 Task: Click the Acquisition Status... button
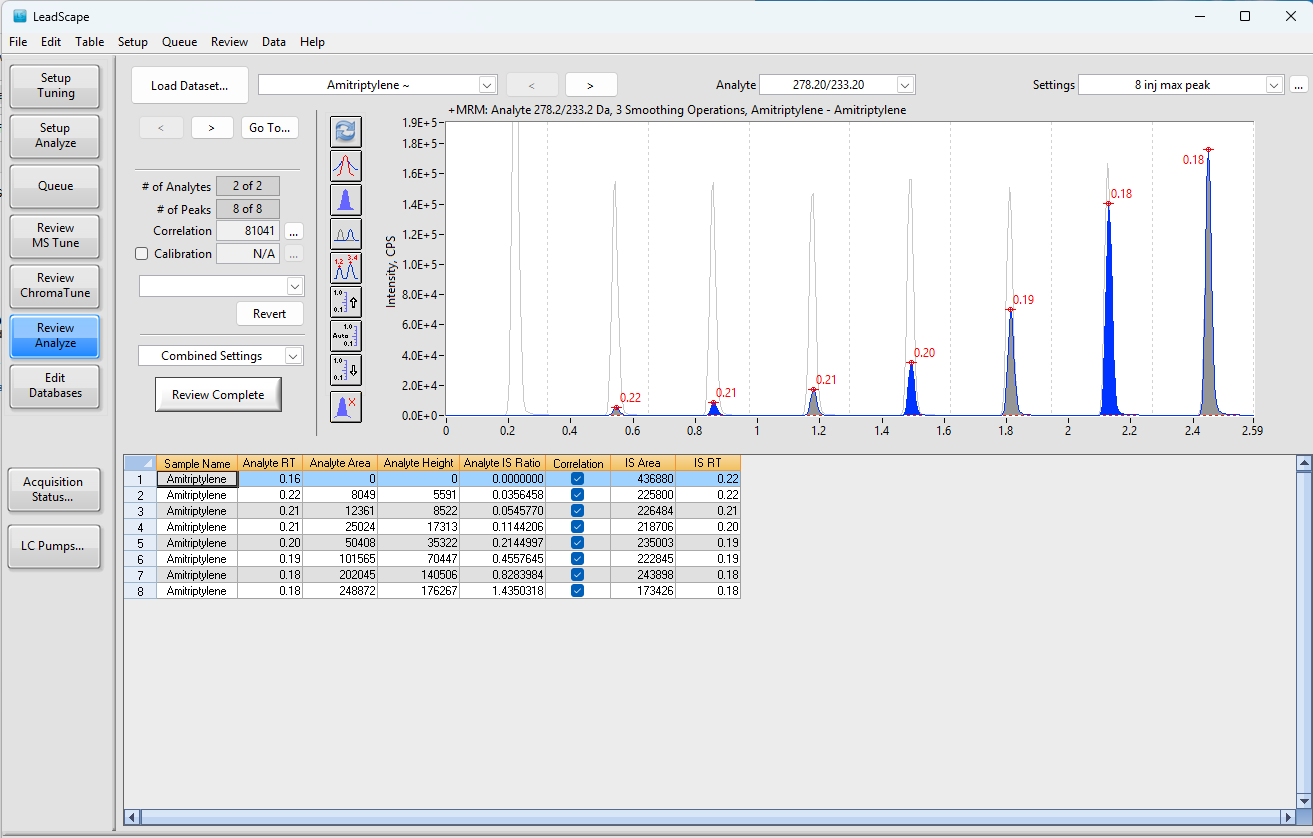(54, 490)
